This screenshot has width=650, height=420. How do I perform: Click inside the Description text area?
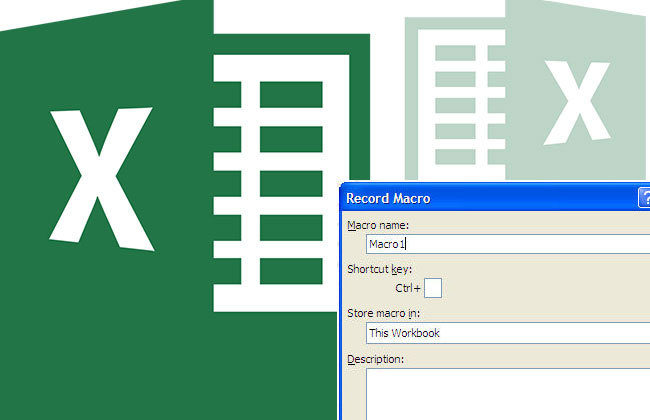point(508,394)
